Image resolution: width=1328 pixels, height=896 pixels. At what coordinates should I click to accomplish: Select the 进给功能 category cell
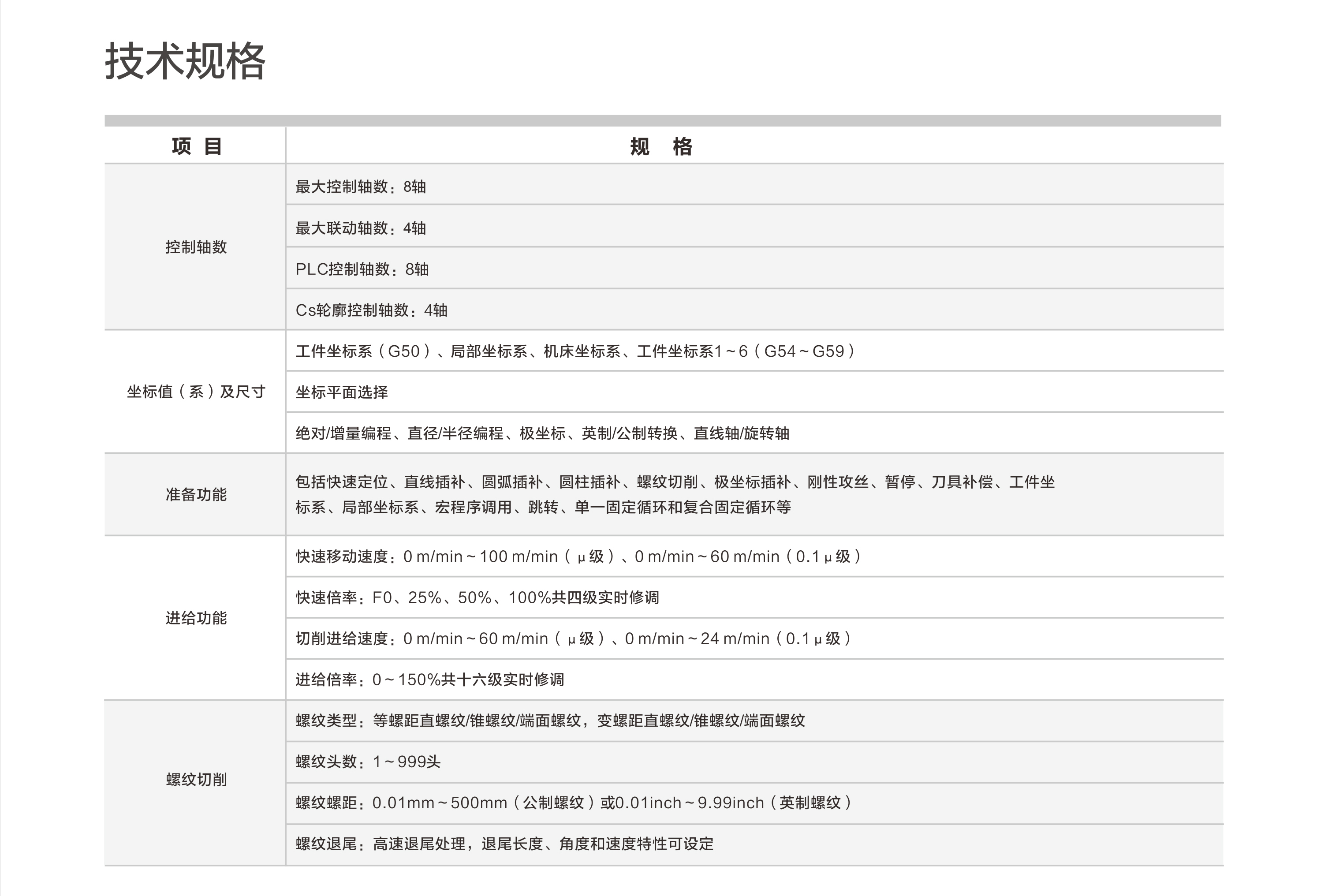(x=195, y=618)
